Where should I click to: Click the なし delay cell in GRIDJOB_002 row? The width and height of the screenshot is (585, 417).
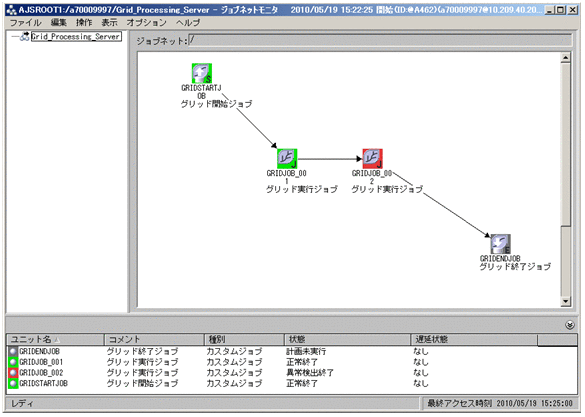pyautogui.click(x=421, y=373)
